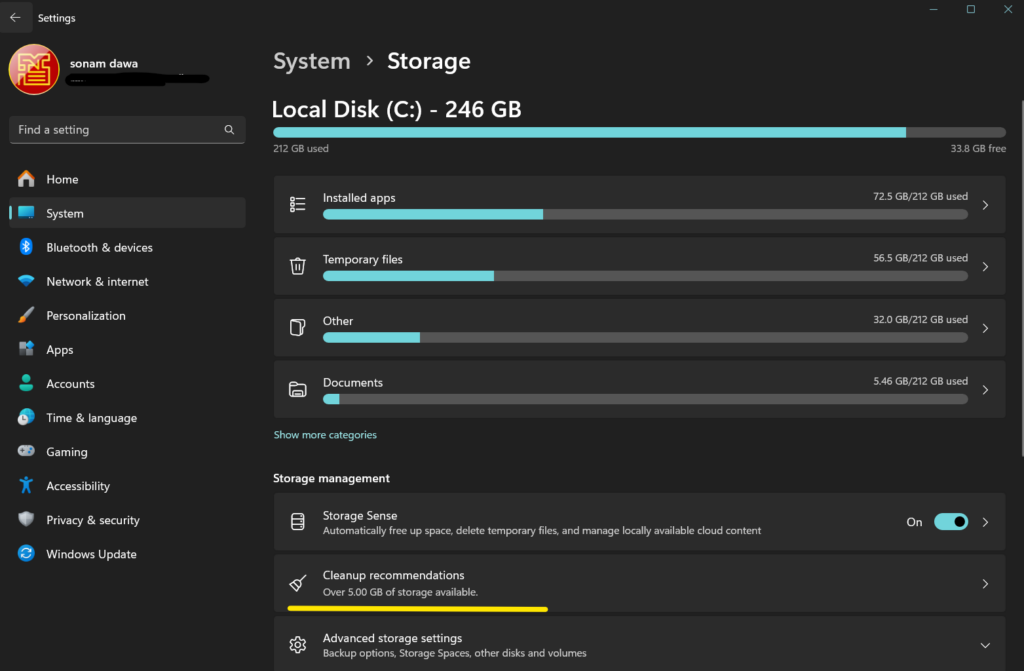The width and height of the screenshot is (1024, 671).
Task: Click the Personalization paintbrush icon
Action: [x=27, y=315]
